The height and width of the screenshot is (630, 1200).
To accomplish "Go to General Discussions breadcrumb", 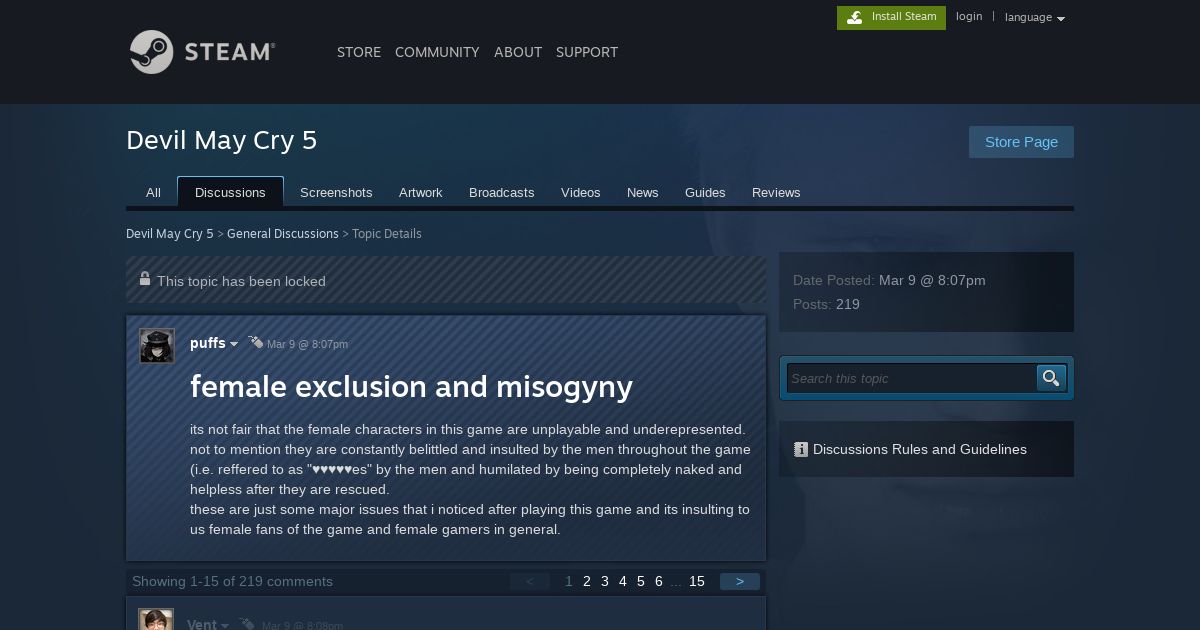I will pyautogui.click(x=283, y=234).
